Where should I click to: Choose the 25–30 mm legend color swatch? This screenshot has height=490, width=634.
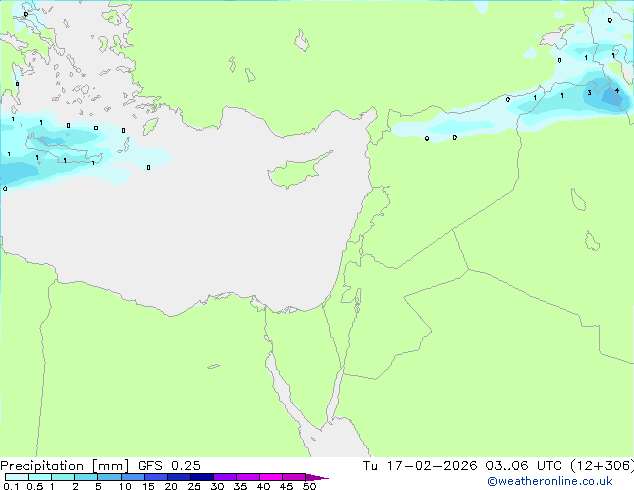[201, 477]
